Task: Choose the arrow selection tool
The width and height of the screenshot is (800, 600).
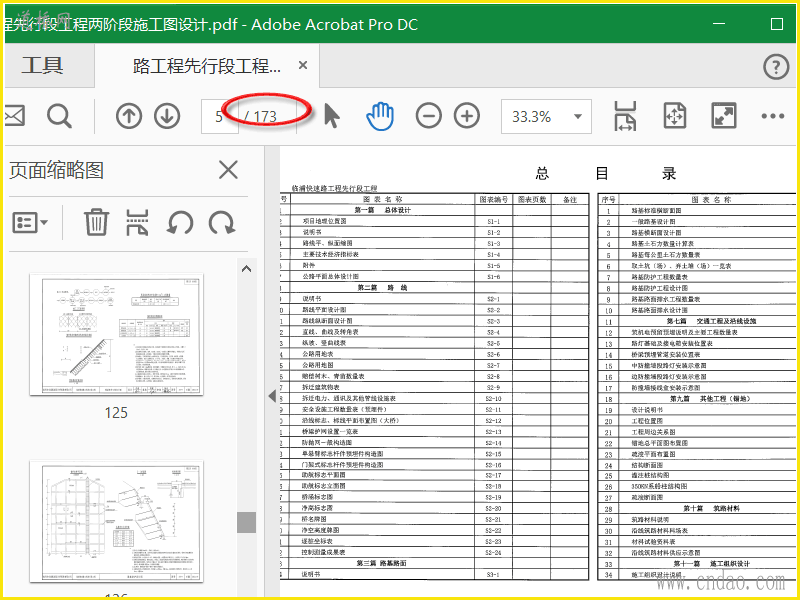Action: [x=332, y=116]
